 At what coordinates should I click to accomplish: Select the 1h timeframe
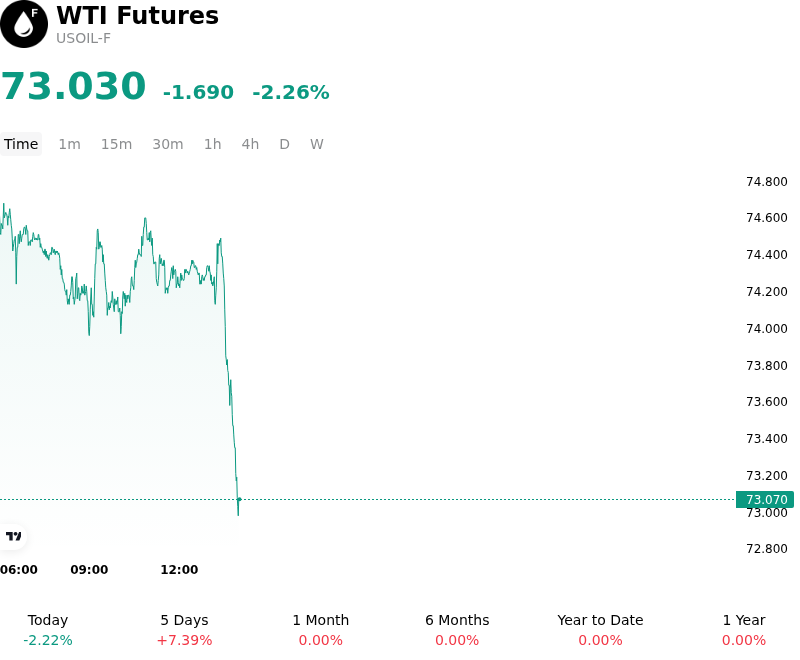[212, 144]
